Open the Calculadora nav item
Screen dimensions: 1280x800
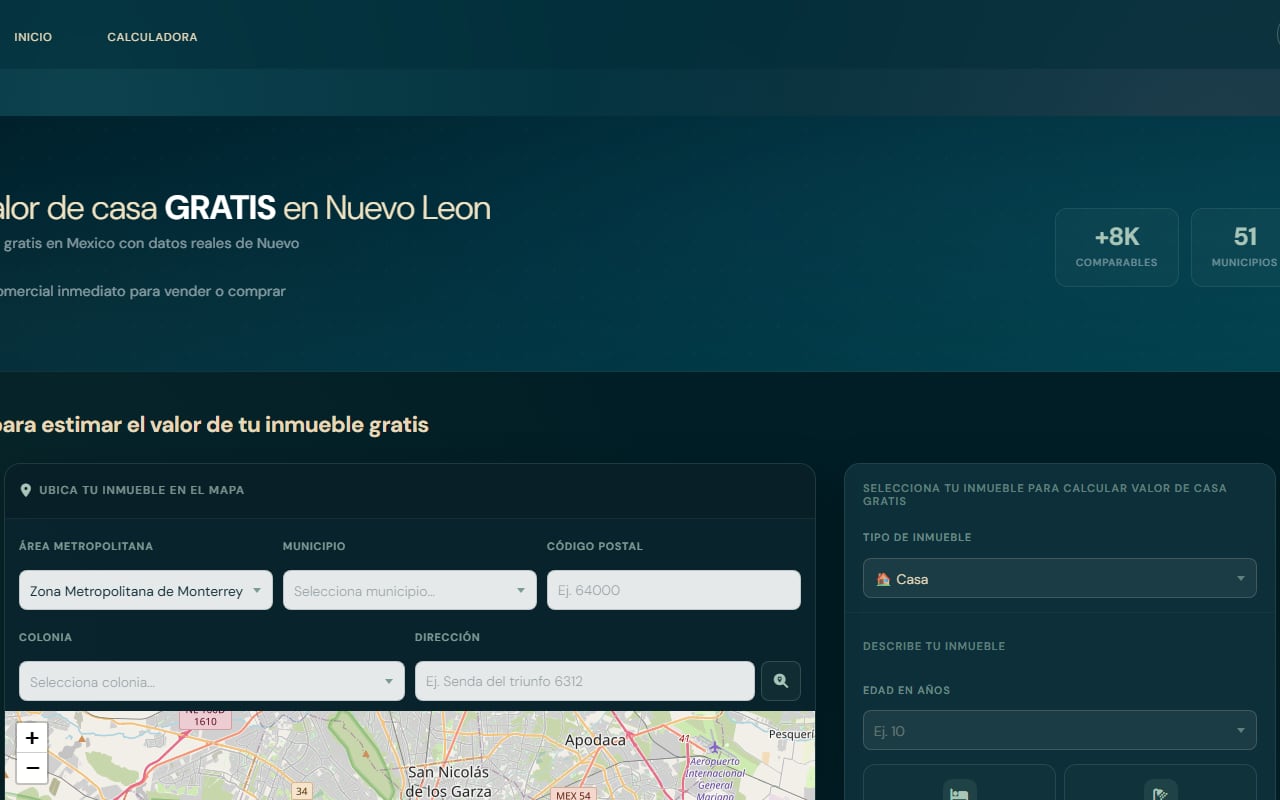[x=152, y=37]
